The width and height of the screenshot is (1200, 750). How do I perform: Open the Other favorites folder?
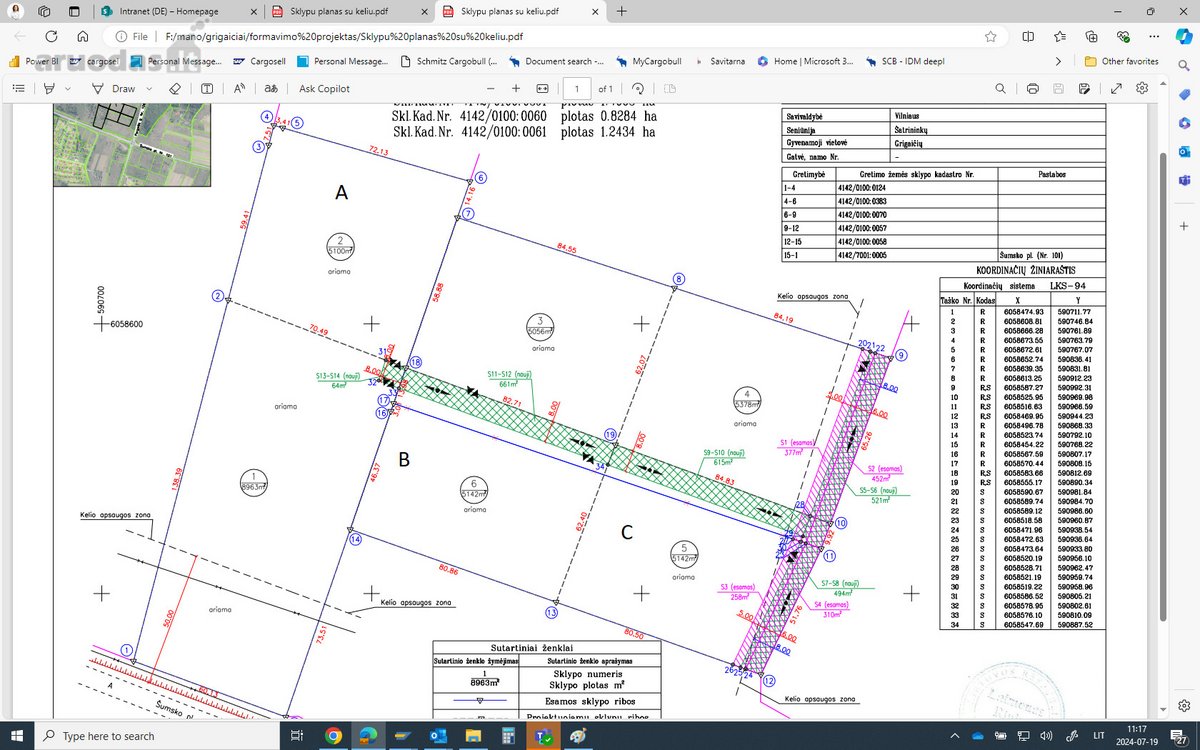1122,61
